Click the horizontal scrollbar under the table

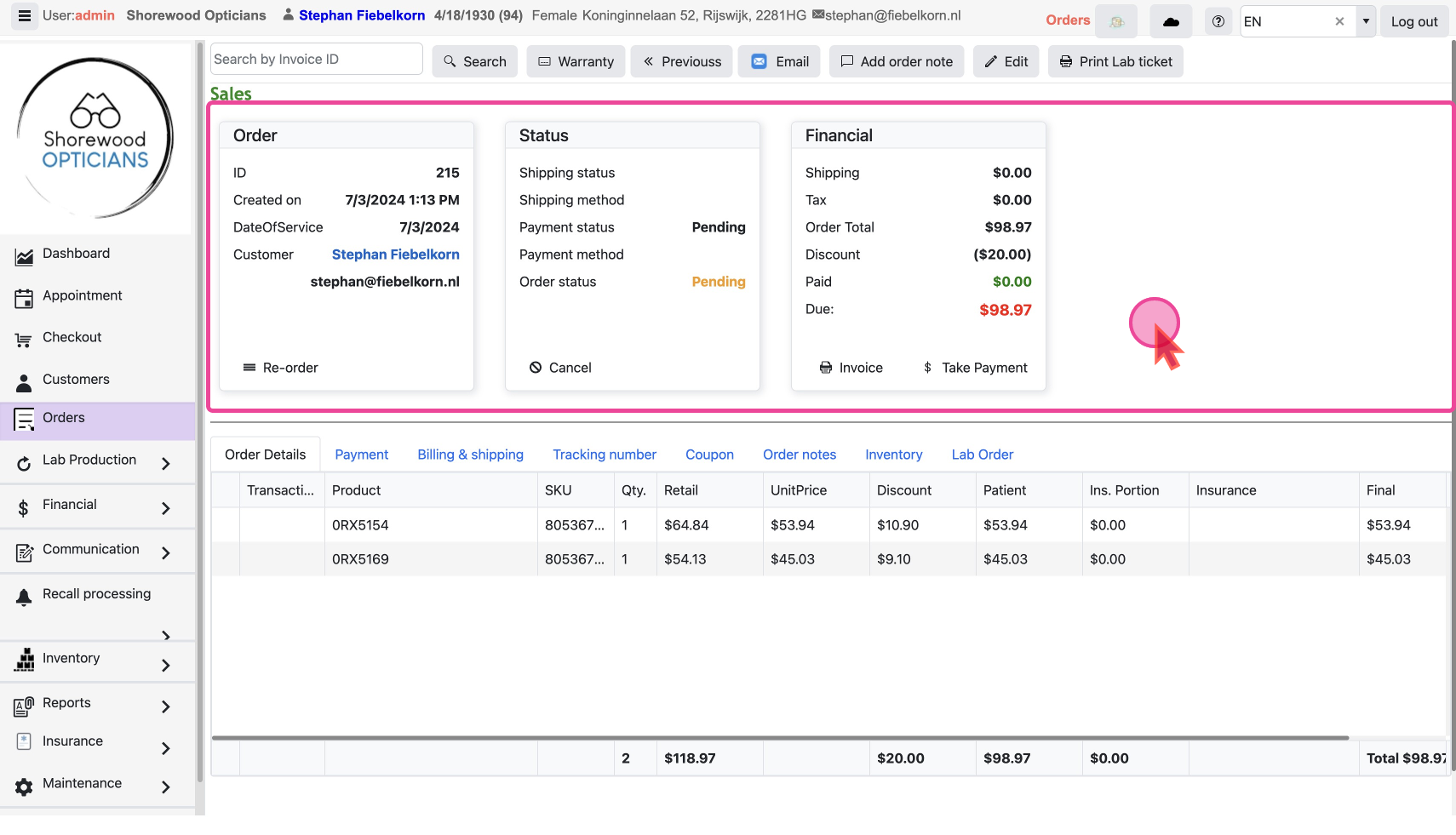[x=779, y=738]
